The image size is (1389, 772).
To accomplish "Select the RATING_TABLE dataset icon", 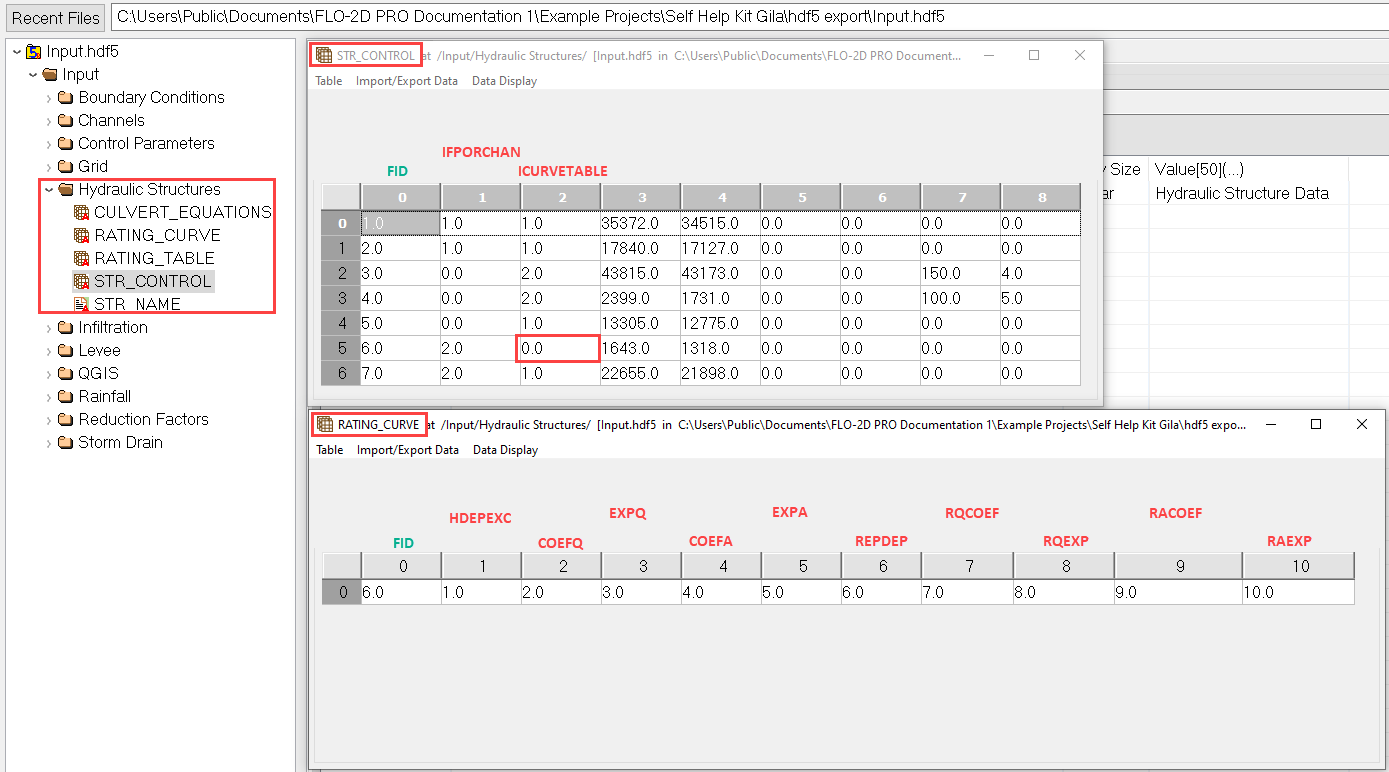I will click(x=82, y=258).
